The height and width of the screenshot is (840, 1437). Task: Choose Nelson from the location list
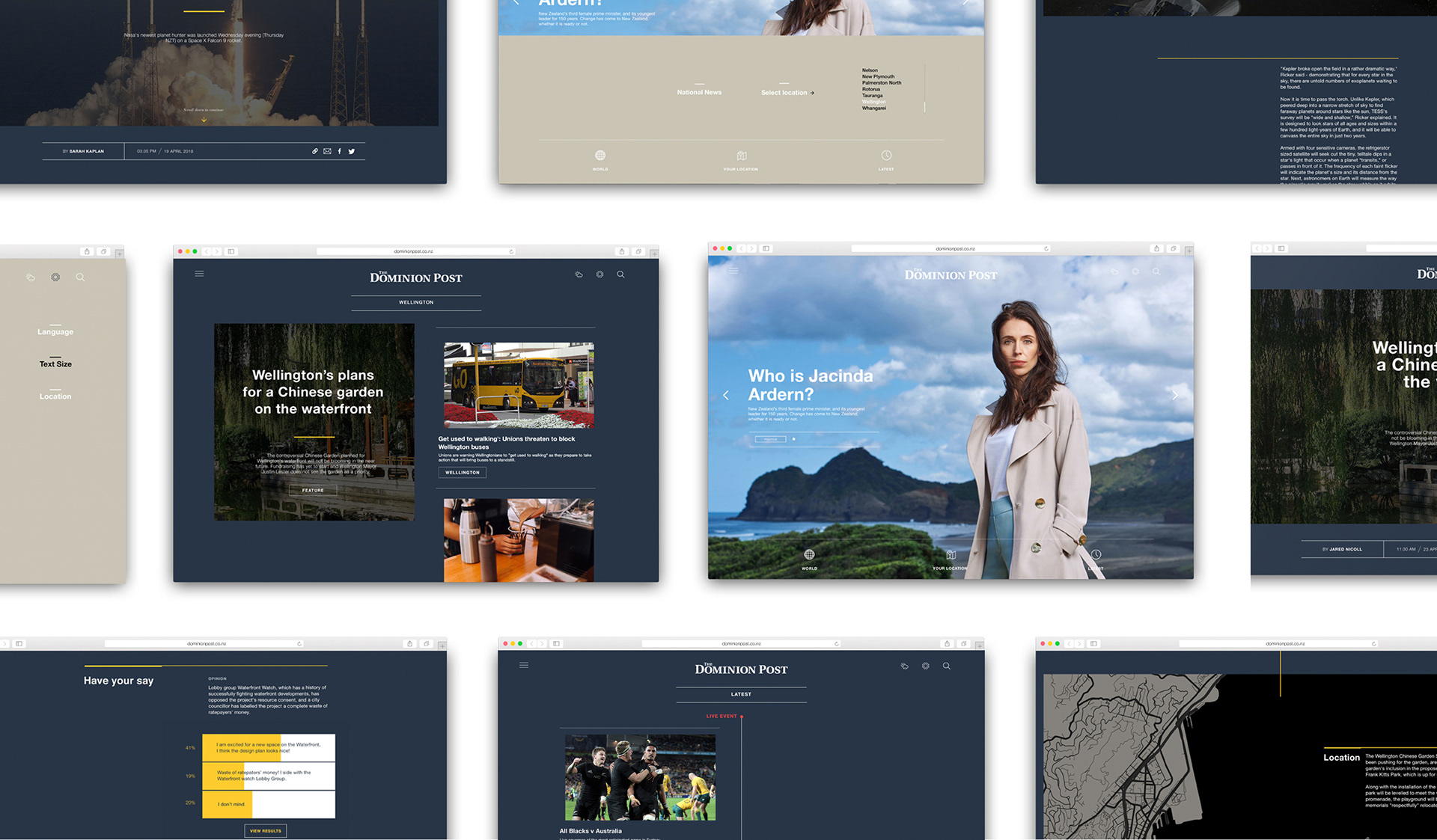coord(870,70)
